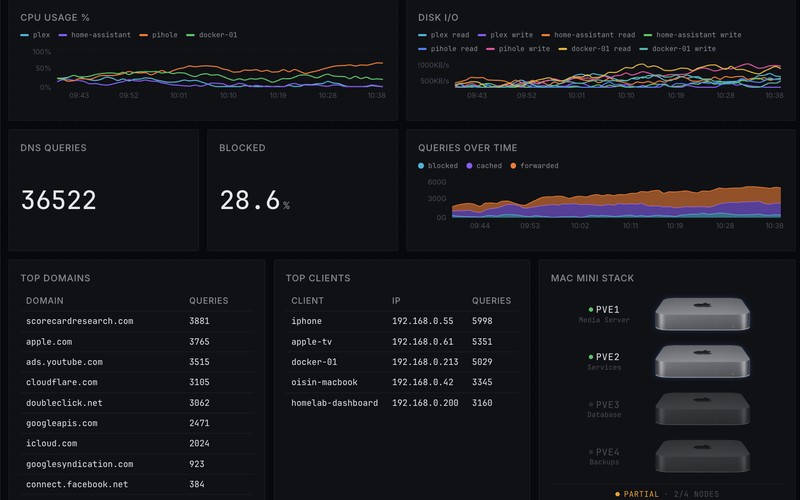Click query count 5998 for iphone
The height and width of the screenshot is (500, 800).
(x=482, y=321)
